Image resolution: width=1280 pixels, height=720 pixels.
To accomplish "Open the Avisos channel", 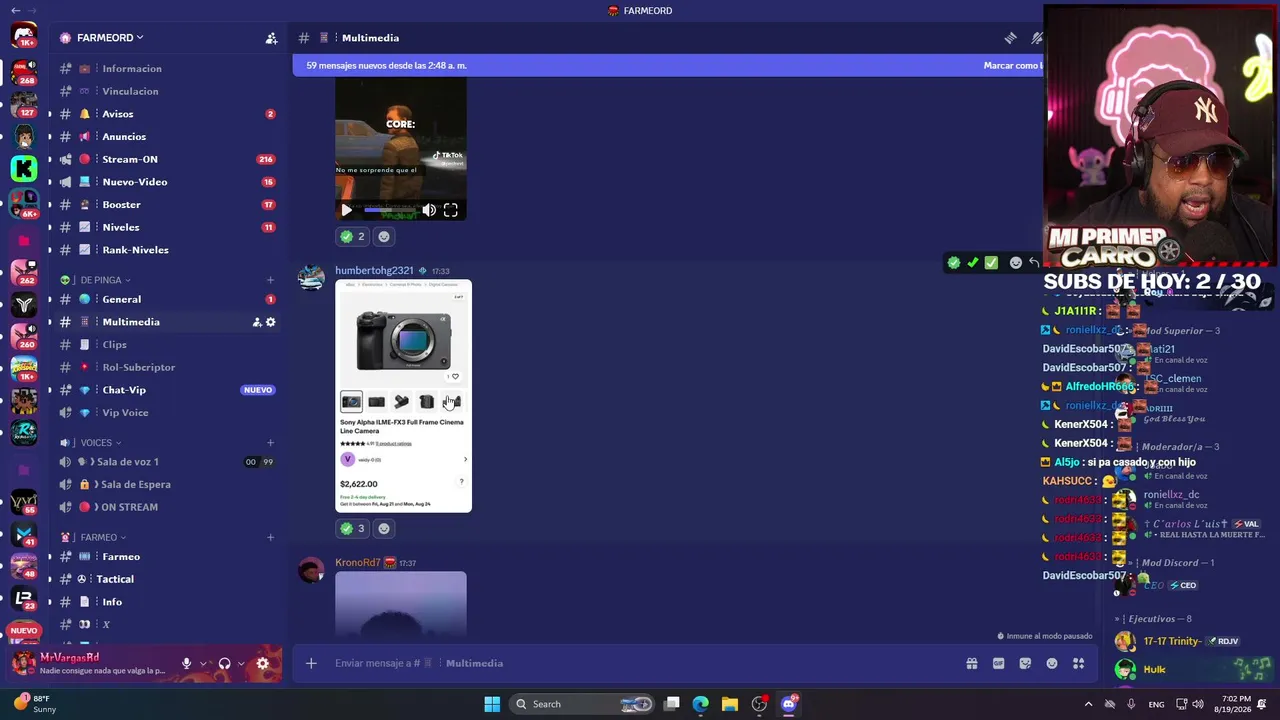I will [x=167, y=114].
